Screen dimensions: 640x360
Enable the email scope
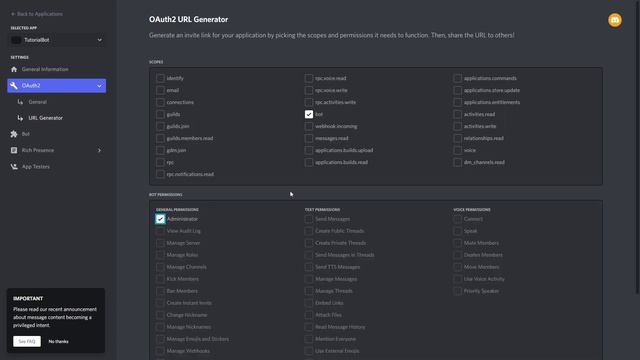[x=160, y=90]
